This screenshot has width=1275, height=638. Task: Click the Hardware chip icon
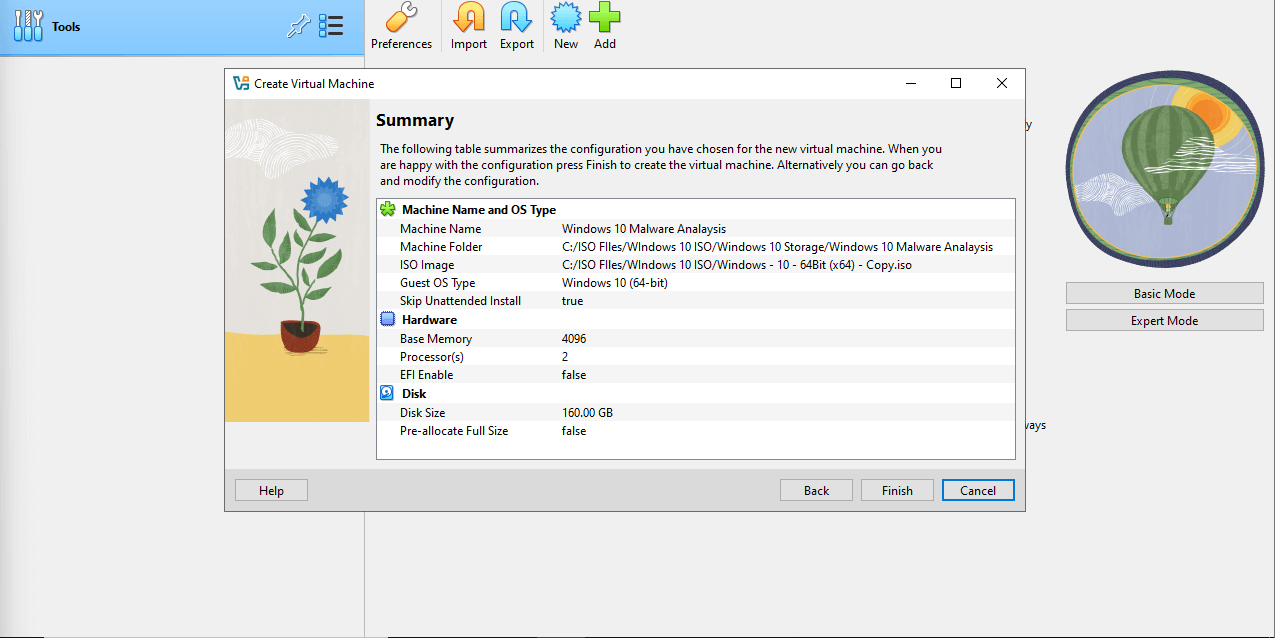(x=388, y=320)
